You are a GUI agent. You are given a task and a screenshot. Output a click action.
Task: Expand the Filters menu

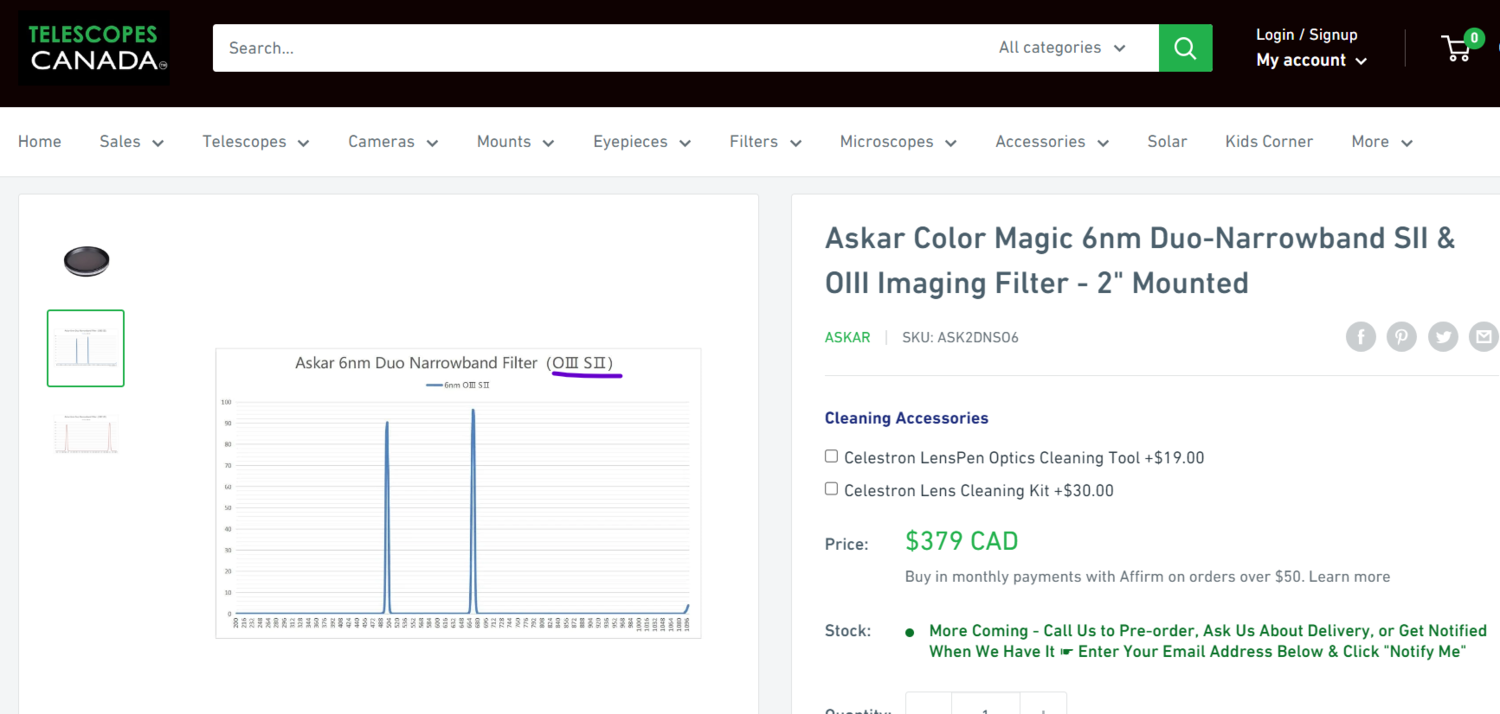click(765, 142)
